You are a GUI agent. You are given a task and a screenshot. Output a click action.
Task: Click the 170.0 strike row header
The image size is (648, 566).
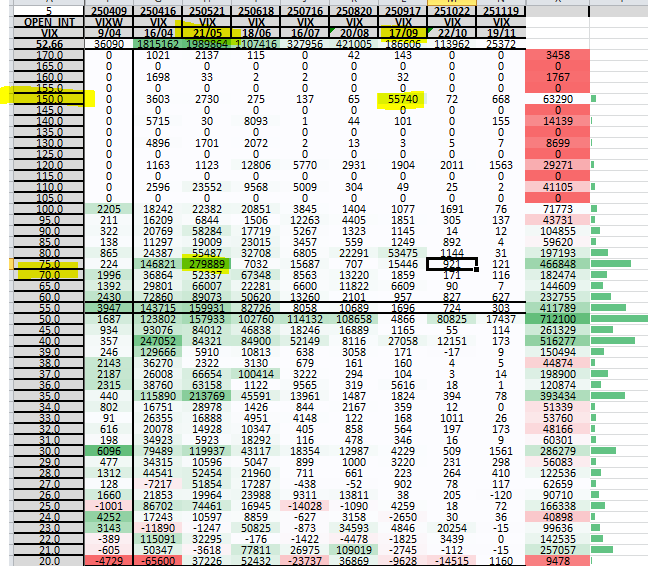tap(49, 55)
